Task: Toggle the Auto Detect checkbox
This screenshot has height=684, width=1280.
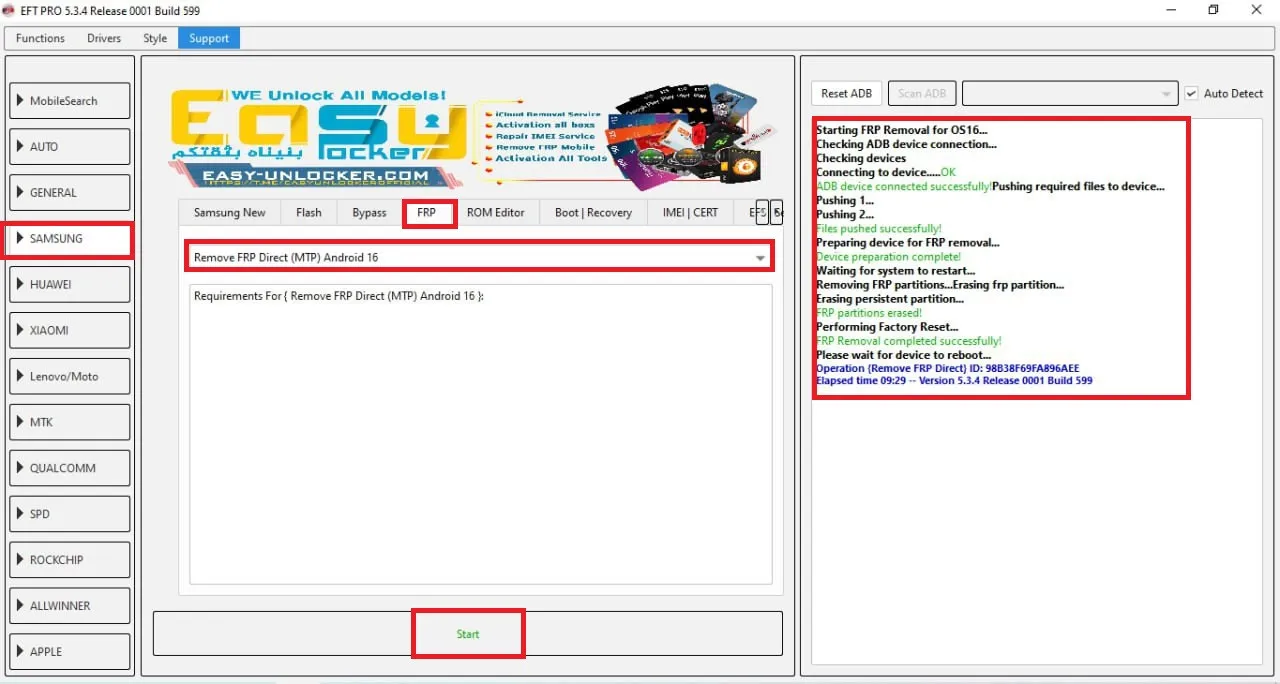Action: 1191,93
